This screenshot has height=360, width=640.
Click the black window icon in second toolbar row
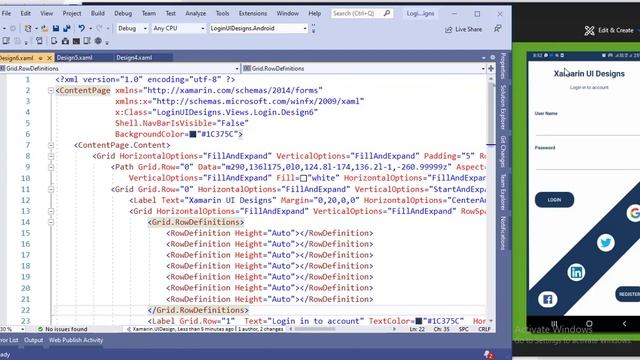[x=76, y=41]
